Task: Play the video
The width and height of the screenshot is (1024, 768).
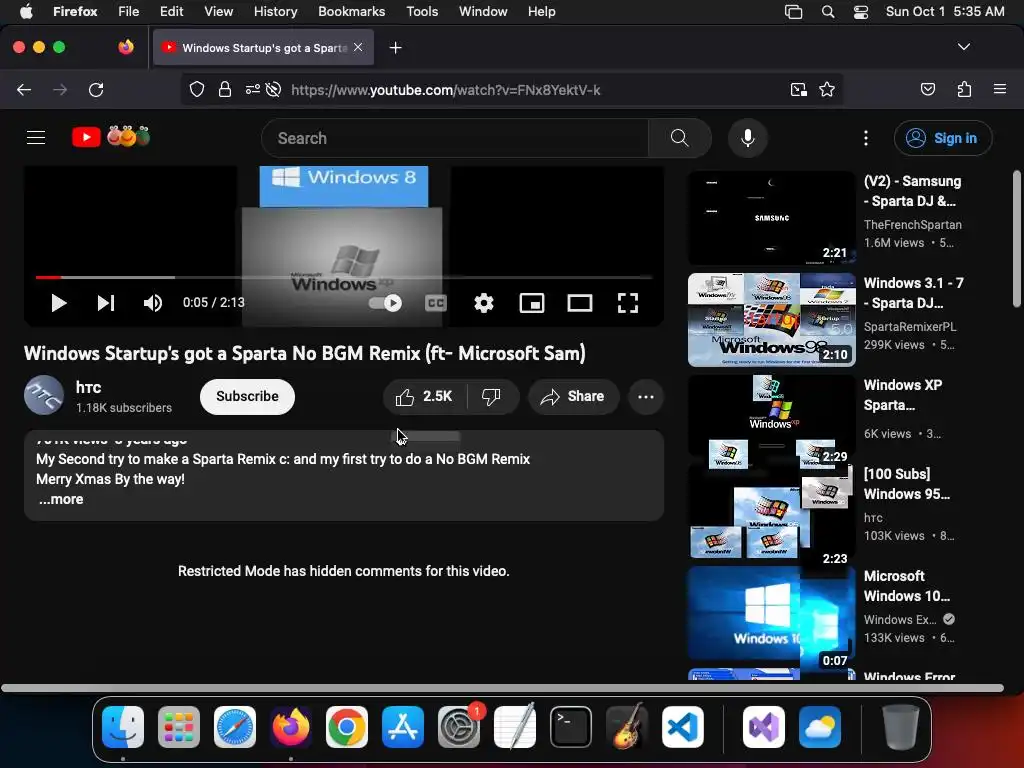Action: coord(59,303)
